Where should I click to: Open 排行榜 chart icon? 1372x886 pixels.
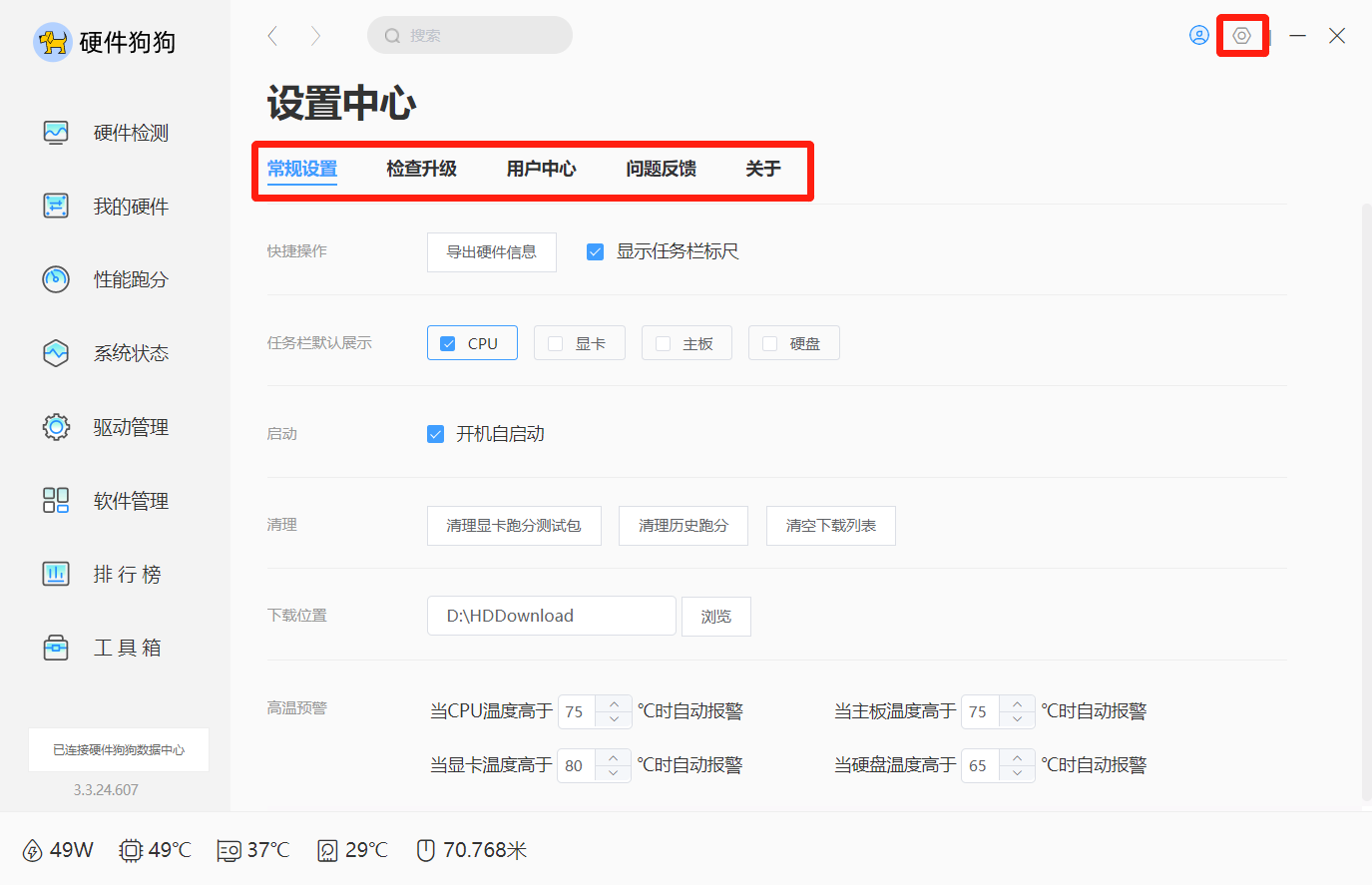56,574
